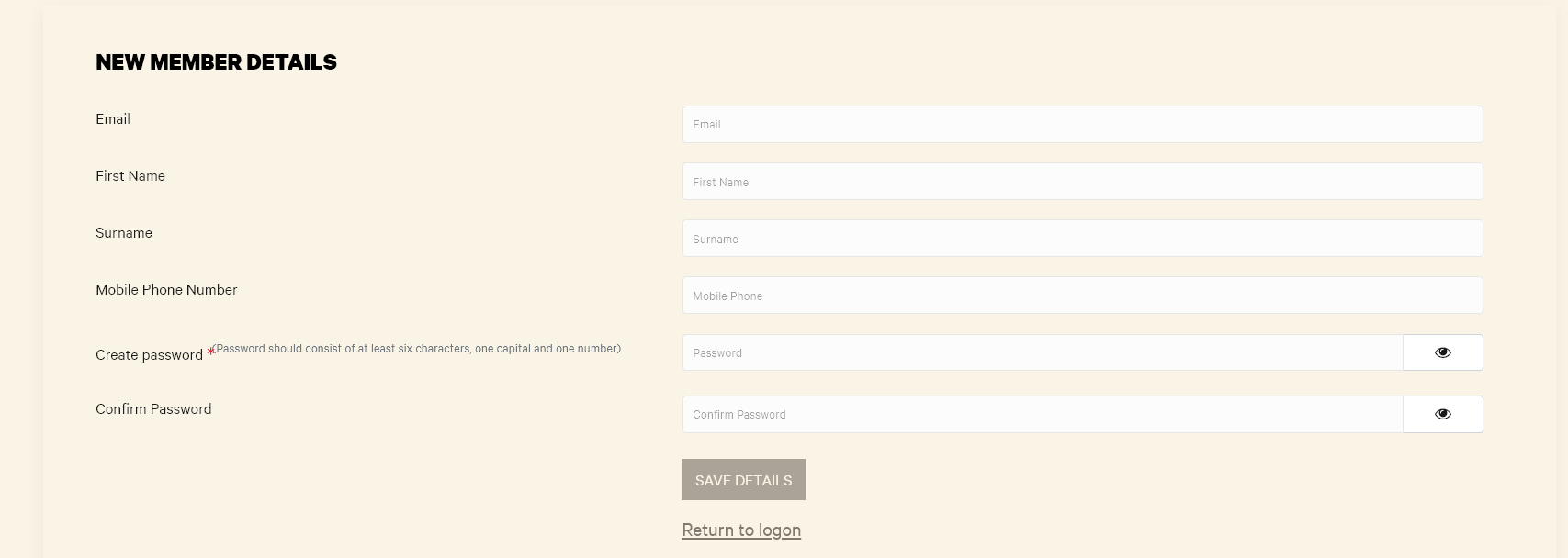Toggle visibility of the Confirm Password field
Screen dimensions: 1568x558
pyautogui.click(x=1442, y=414)
